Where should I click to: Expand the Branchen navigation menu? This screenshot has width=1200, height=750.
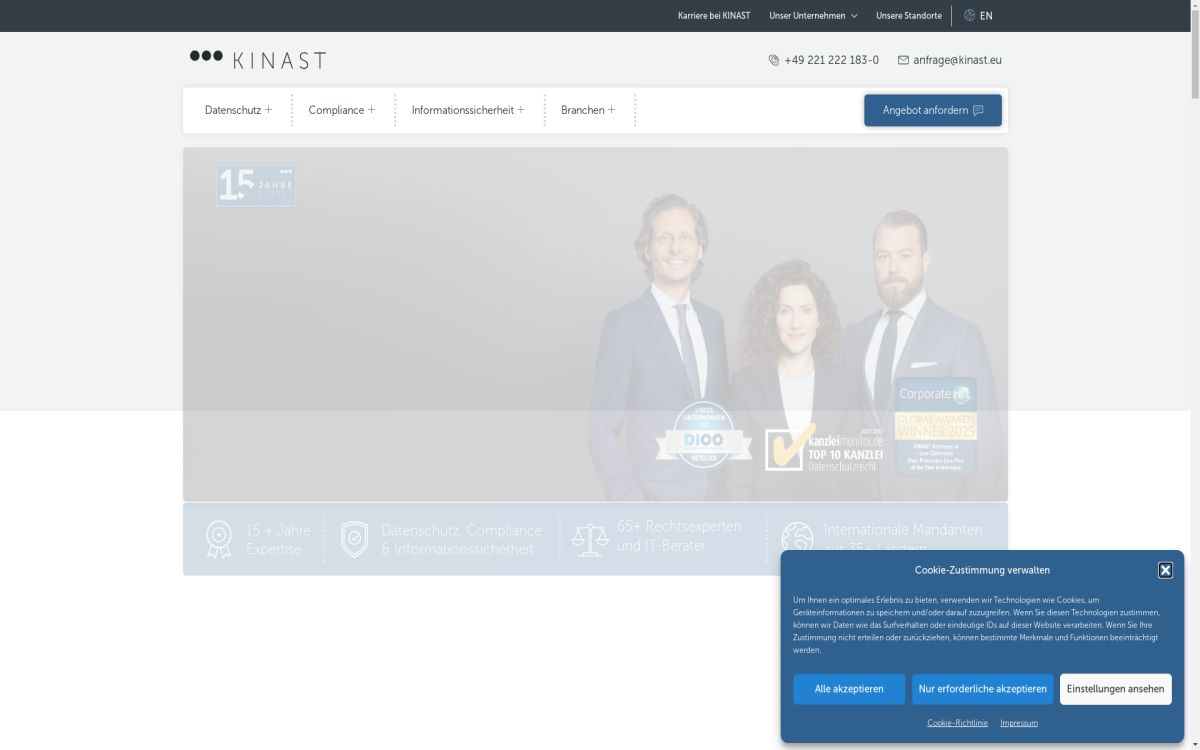[x=589, y=110]
